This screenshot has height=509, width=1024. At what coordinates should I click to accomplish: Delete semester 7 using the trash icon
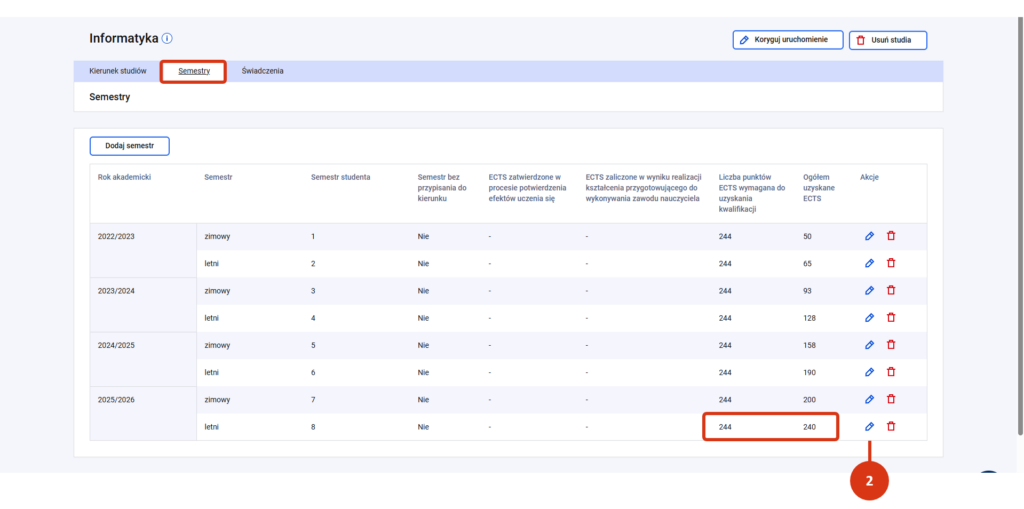coord(891,399)
